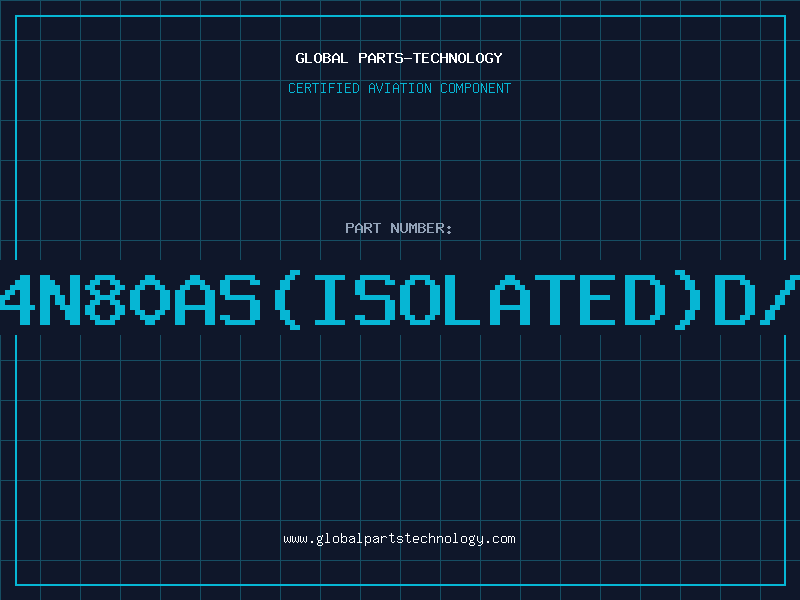
Task: Click the PART NUMBER: label
Action: [399, 228]
